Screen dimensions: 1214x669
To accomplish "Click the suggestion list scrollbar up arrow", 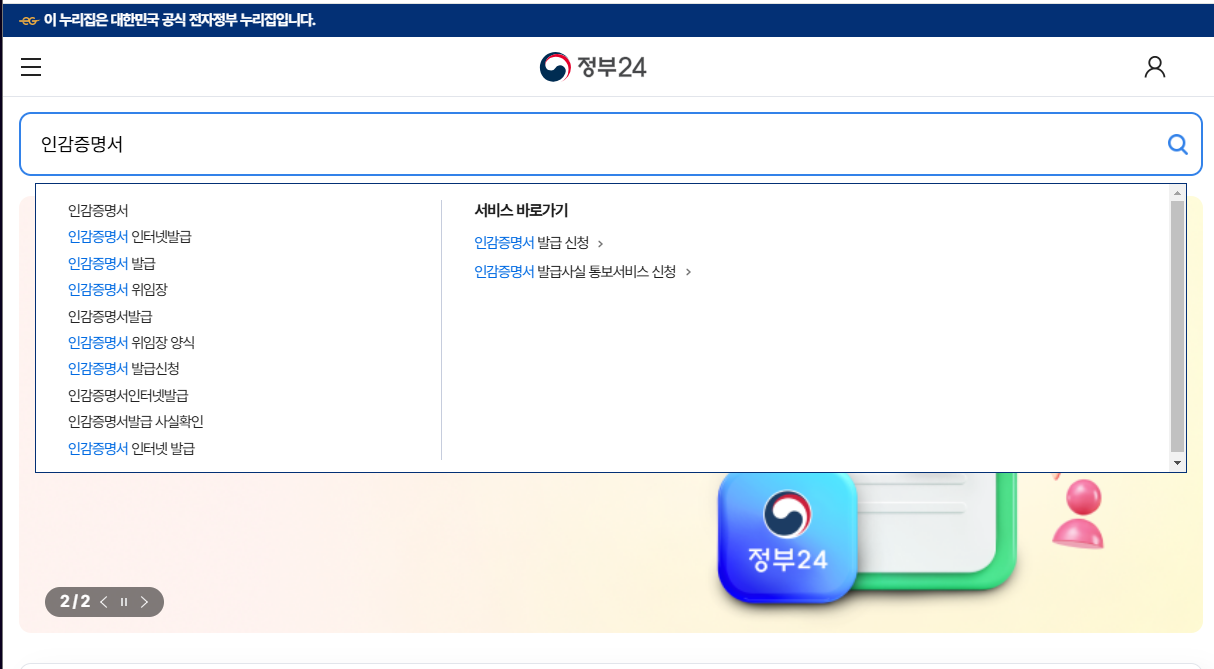I will [x=1177, y=192].
